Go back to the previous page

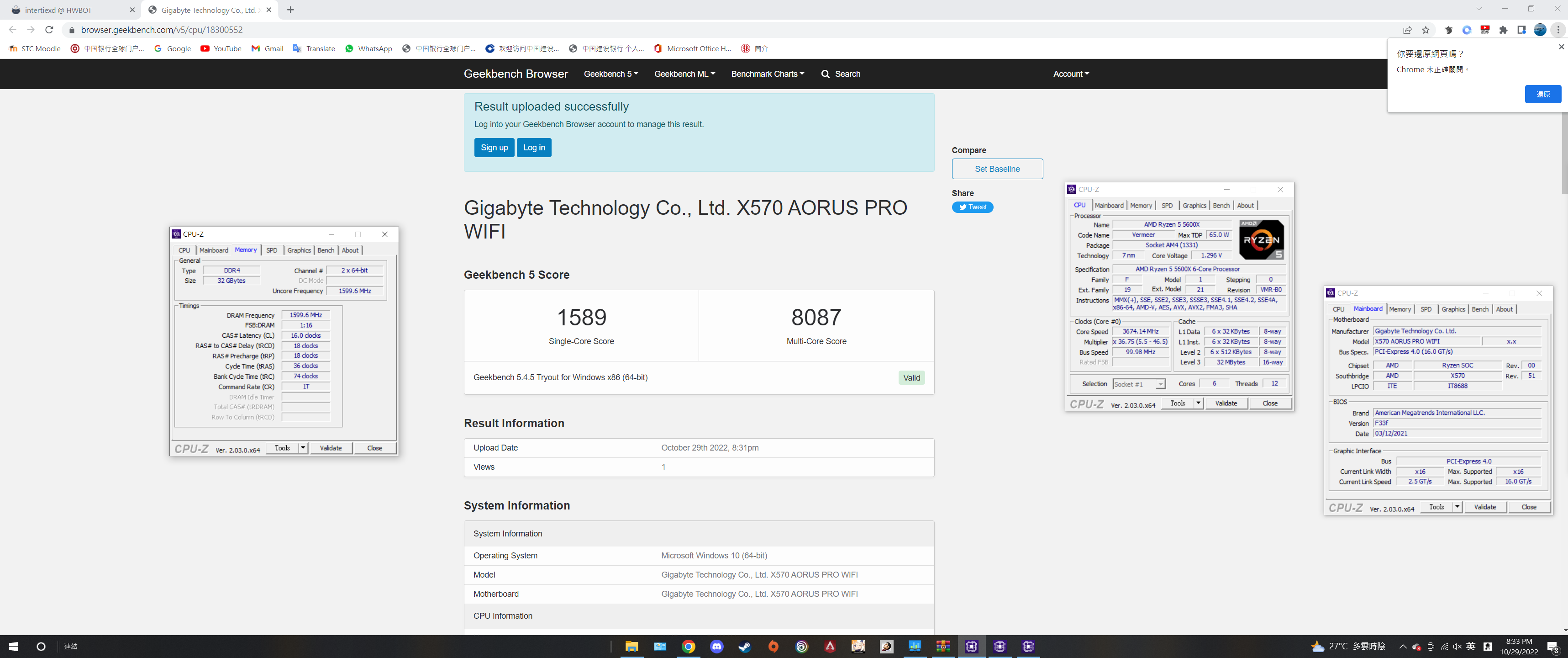(x=13, y=30)
